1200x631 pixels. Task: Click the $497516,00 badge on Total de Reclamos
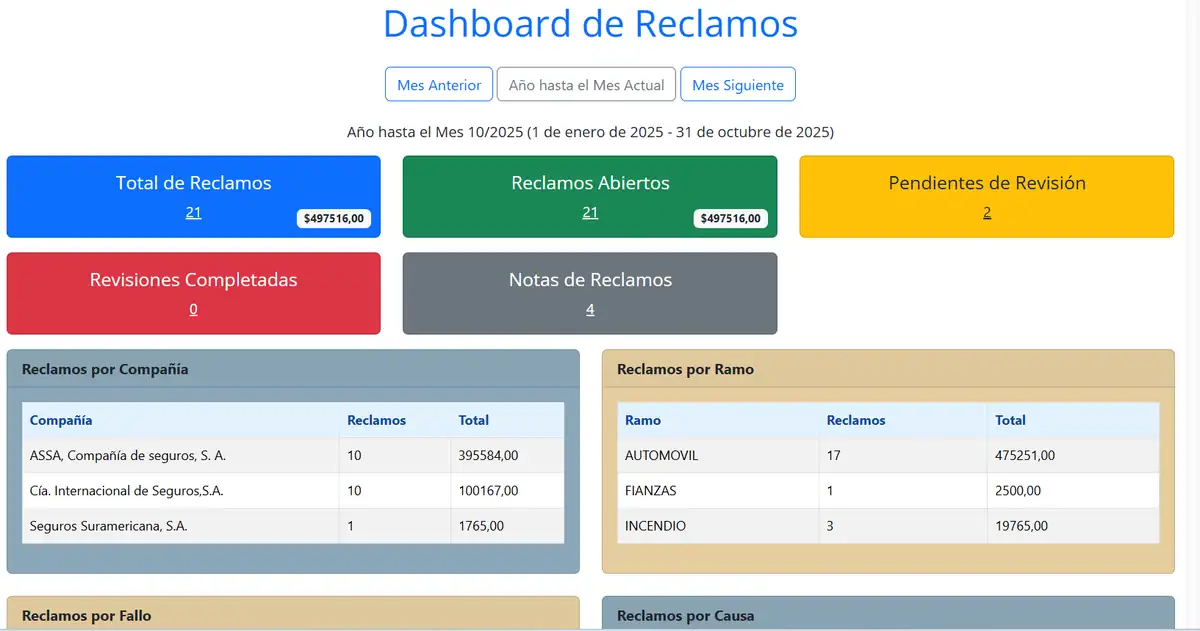334,218
